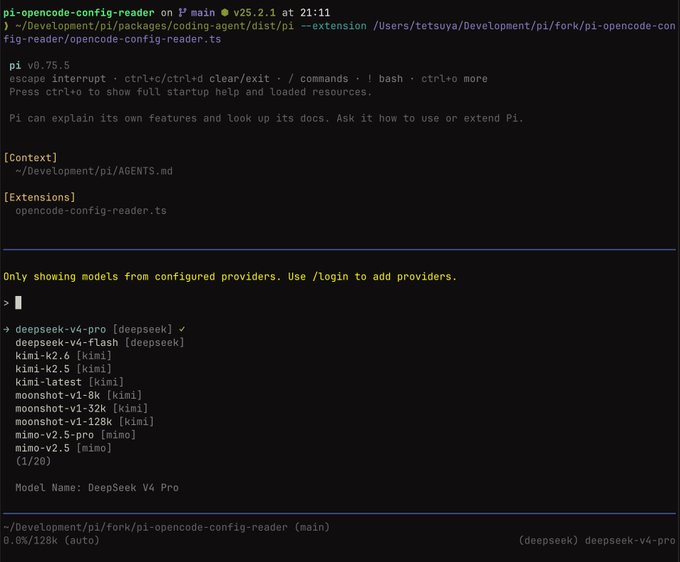680x562 pixels.
Task: Pick the moonshot-v1-8k model entry
Action: coord(78,395)
